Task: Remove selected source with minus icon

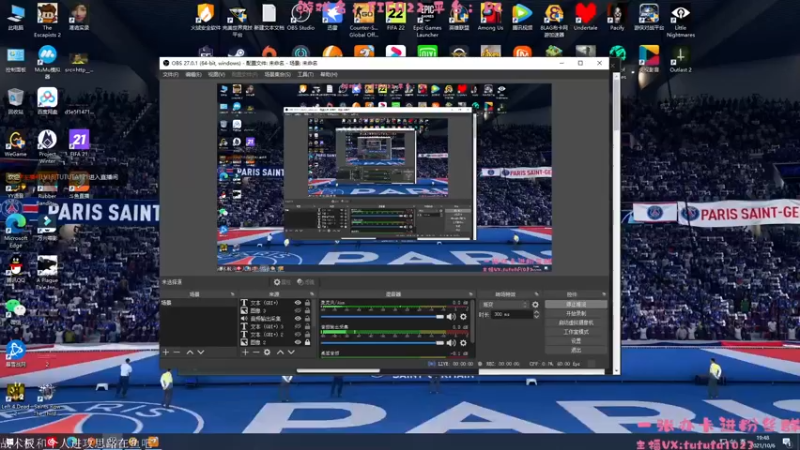Action: 256,352
